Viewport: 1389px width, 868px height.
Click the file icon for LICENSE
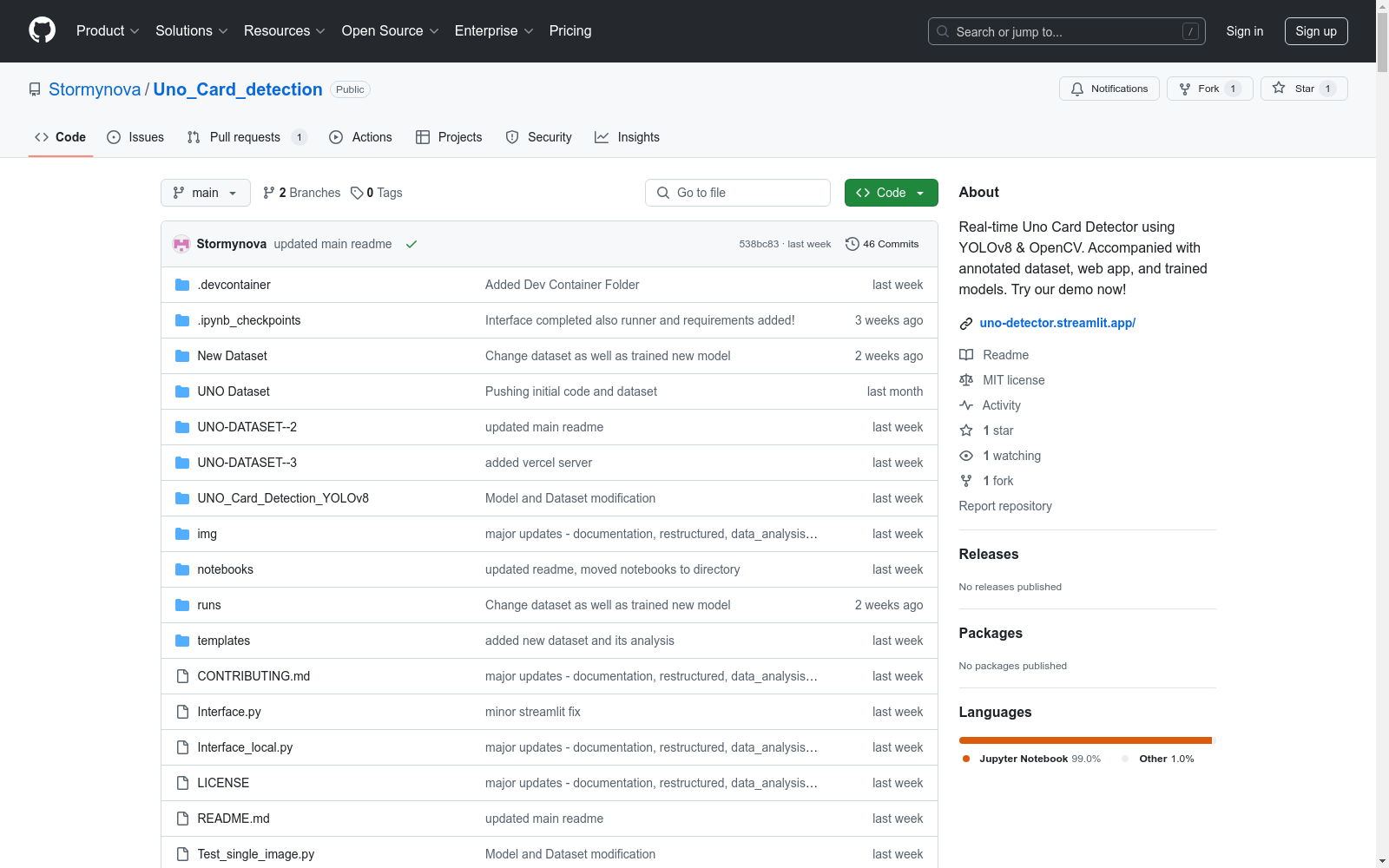[x=182, y=783]
